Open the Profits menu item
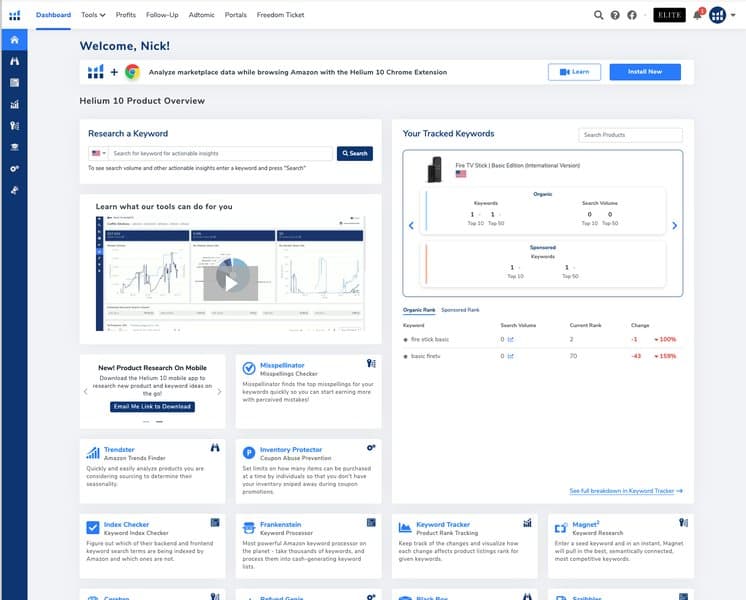 point(125,15)
